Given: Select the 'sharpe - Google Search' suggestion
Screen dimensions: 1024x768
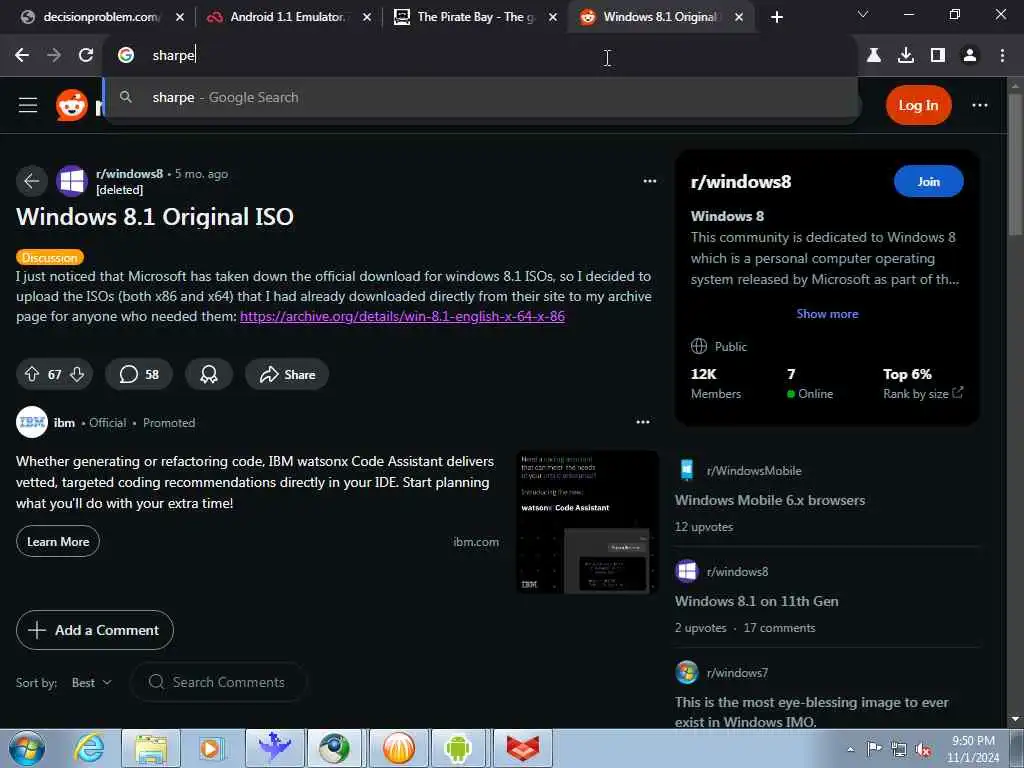Looking at the screenshot, I should (480, 97).
